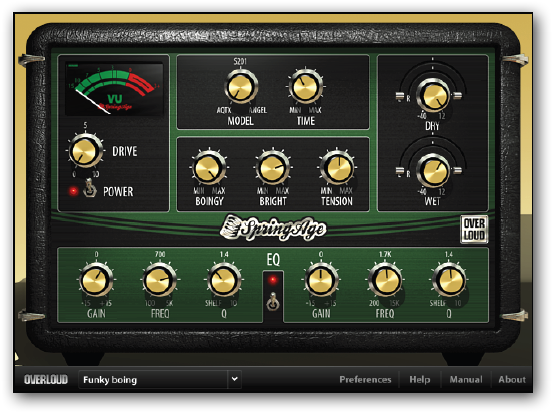Flip the POWER toggle switch

(90, 188)
